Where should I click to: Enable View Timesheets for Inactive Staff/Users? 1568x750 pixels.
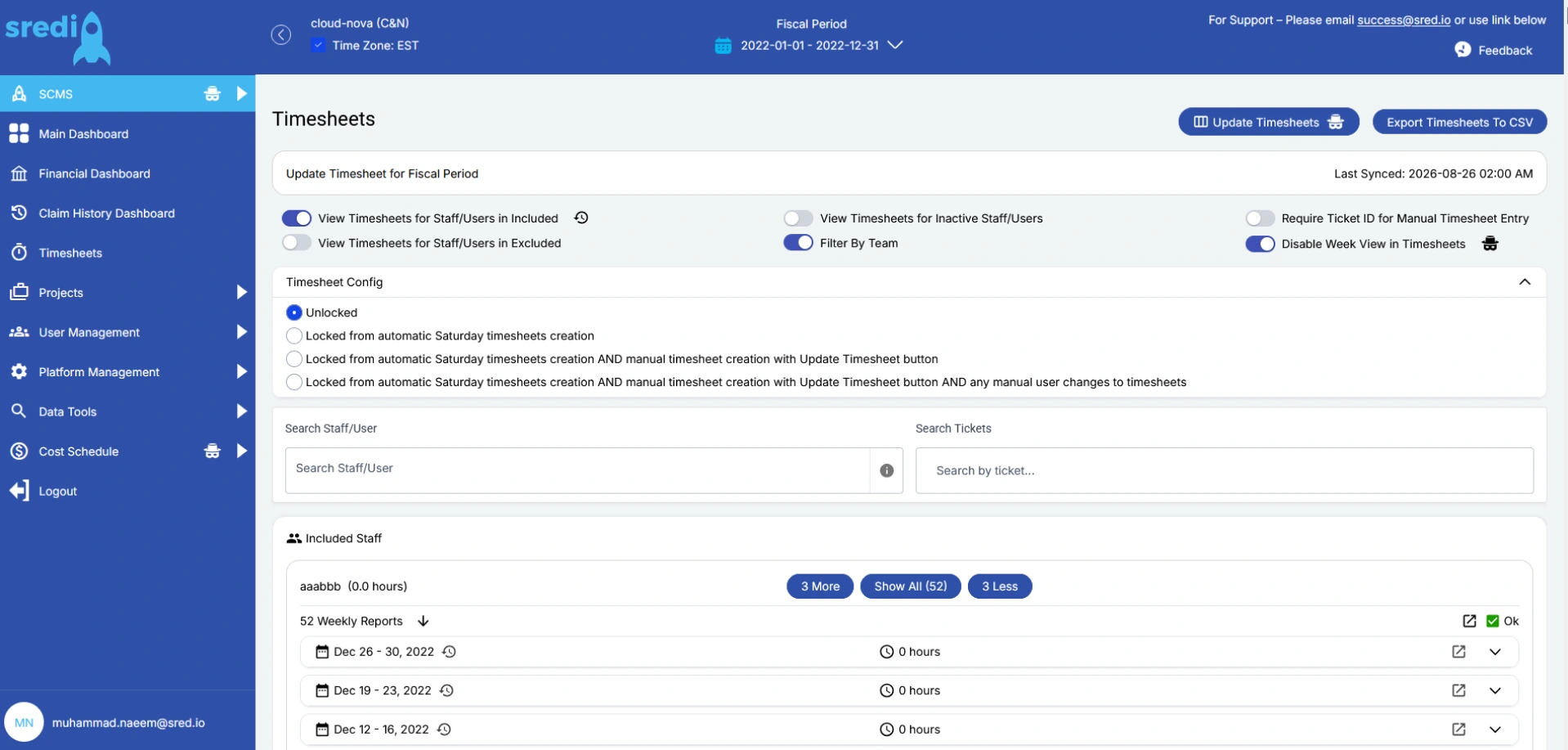[x=798, y=218]
